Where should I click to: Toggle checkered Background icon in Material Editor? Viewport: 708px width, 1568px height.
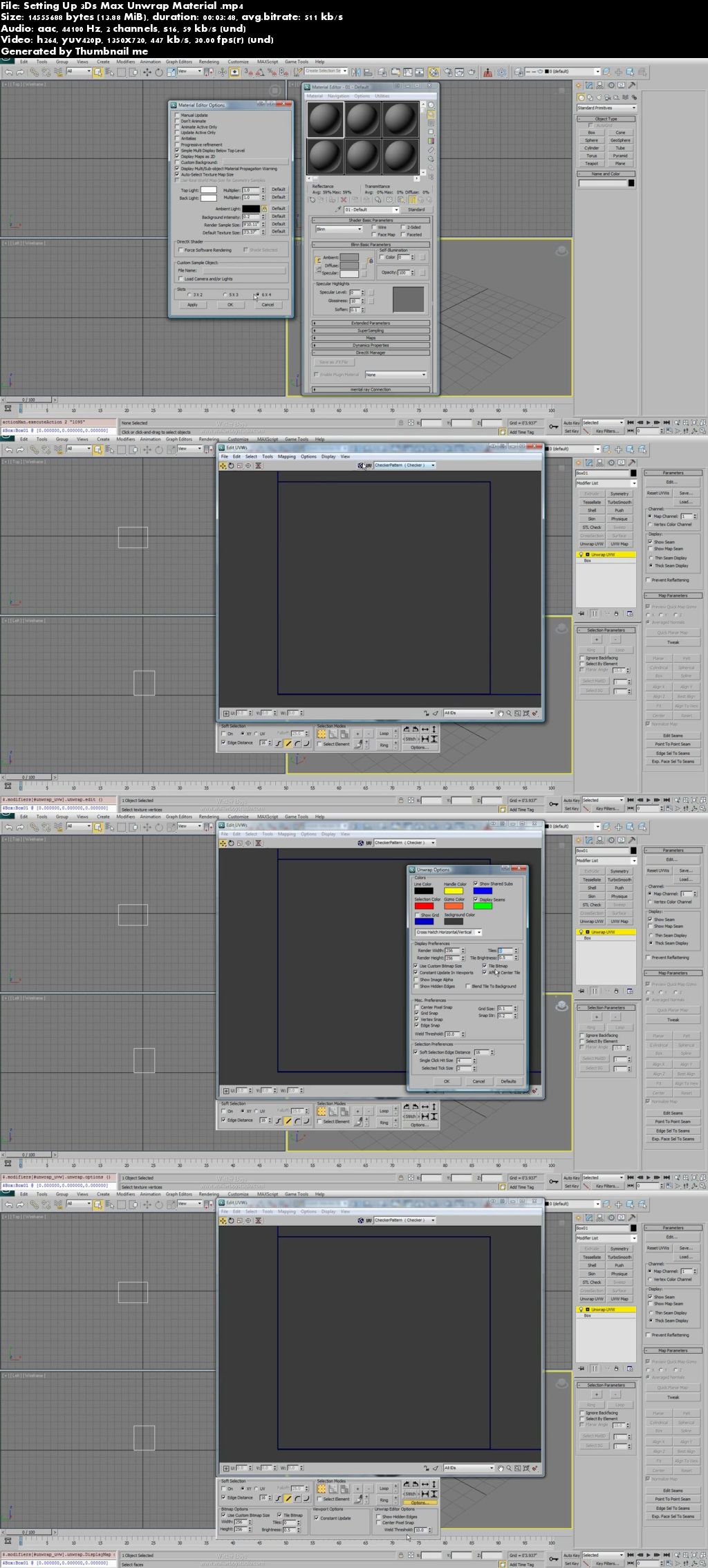431,123
